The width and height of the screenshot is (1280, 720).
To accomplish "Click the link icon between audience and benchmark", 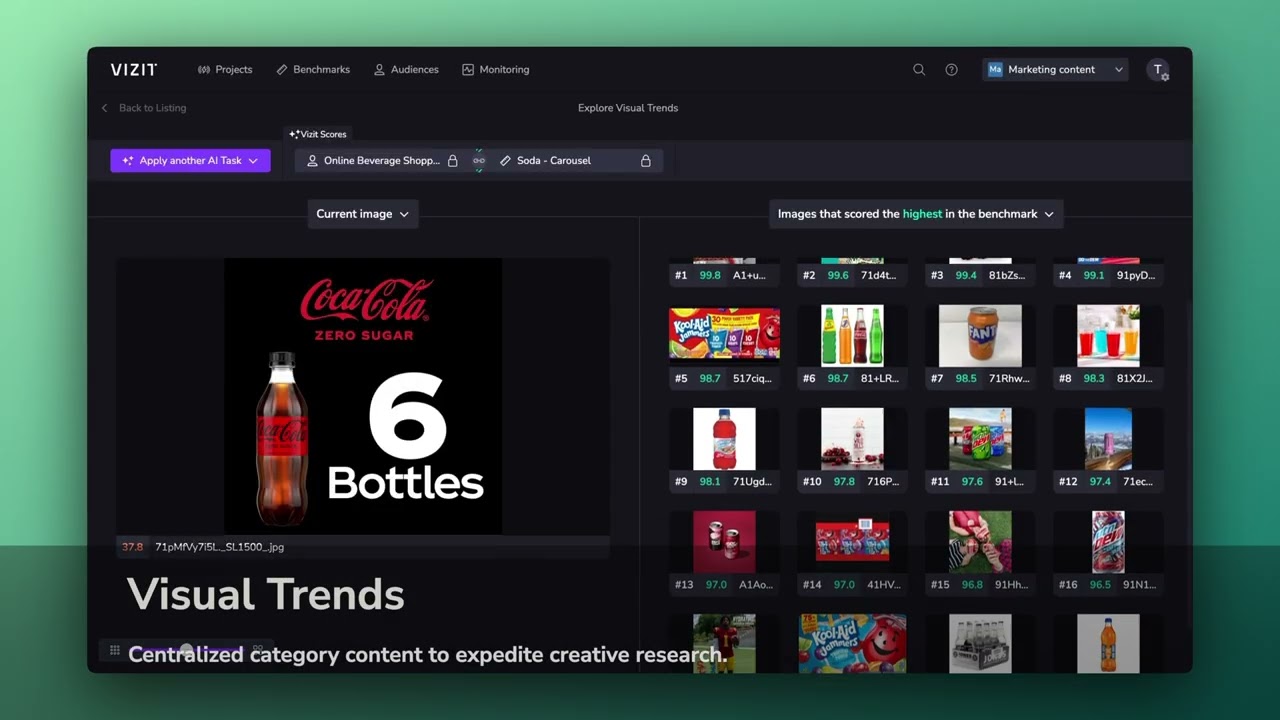I will tap(479, 160).
